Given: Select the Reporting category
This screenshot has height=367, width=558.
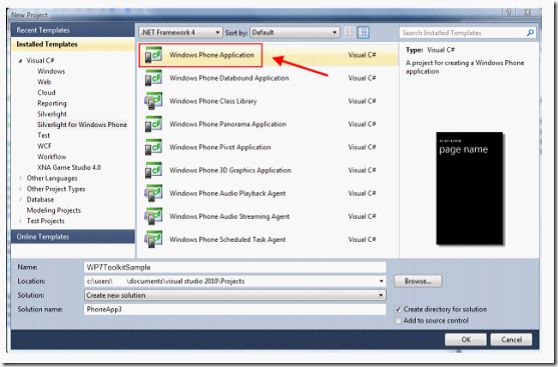Looking at the screenshot, I should point(52,104).
